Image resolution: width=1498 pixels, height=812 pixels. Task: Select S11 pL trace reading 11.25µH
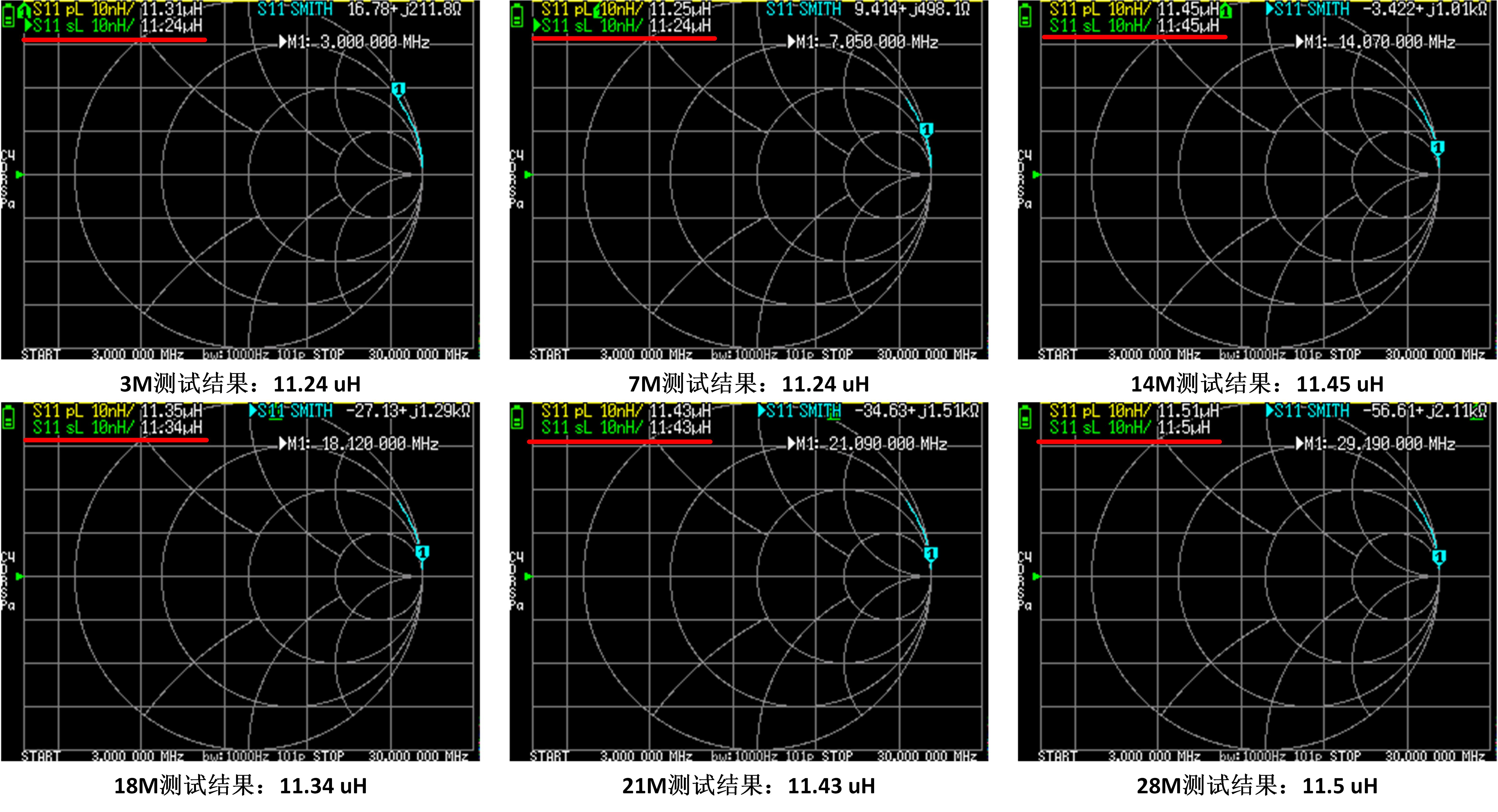626,9
